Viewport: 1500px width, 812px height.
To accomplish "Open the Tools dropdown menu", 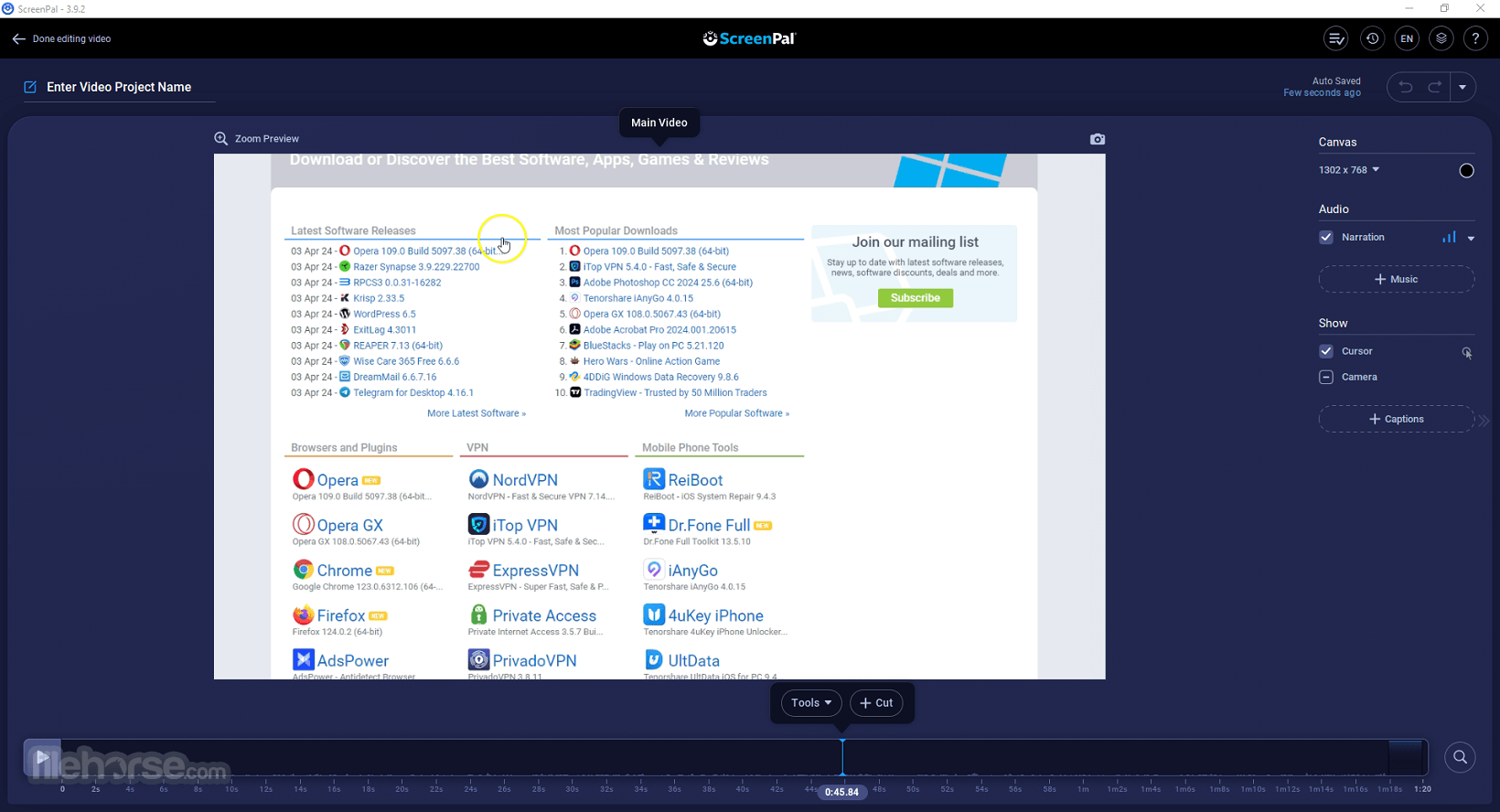I will [x=811, y=703].
